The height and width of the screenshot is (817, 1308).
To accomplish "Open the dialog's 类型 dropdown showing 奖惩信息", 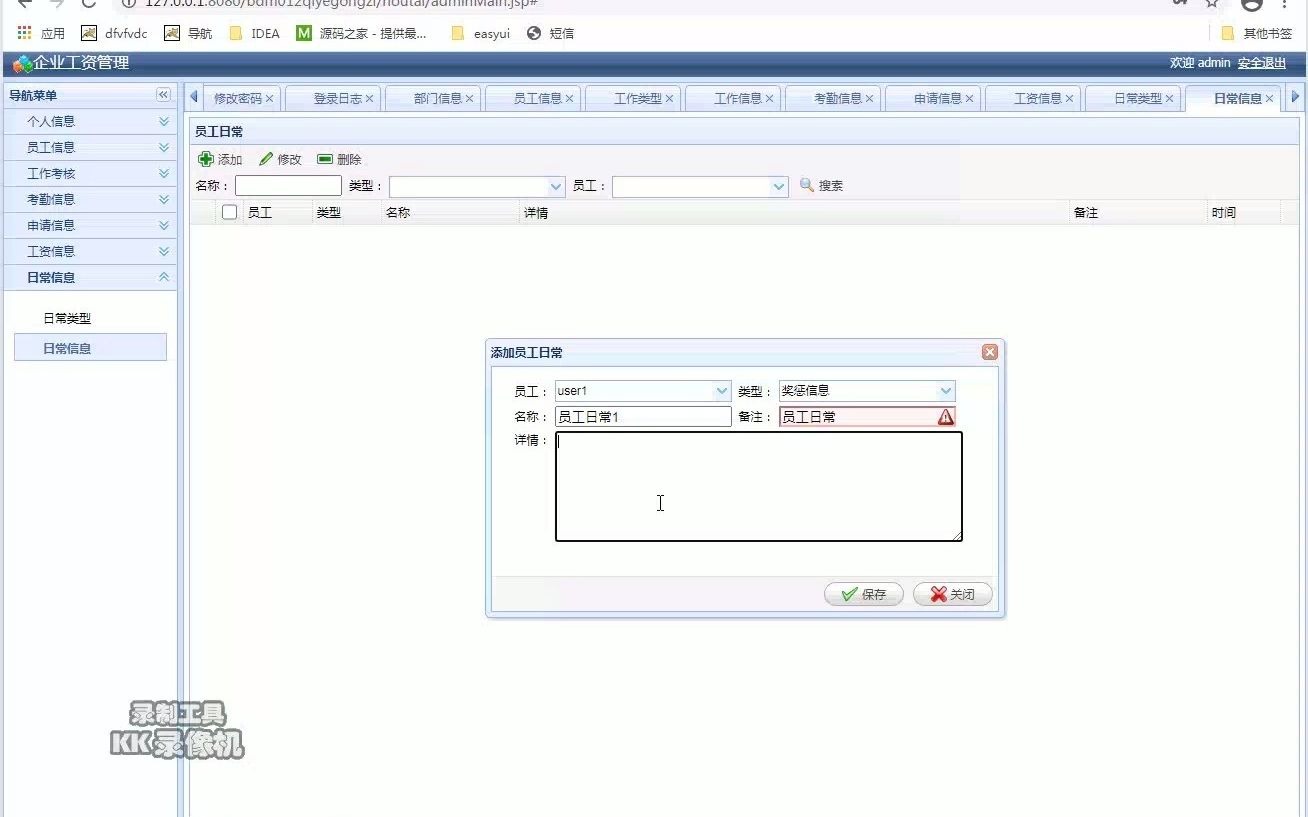I will click(946, 391).
